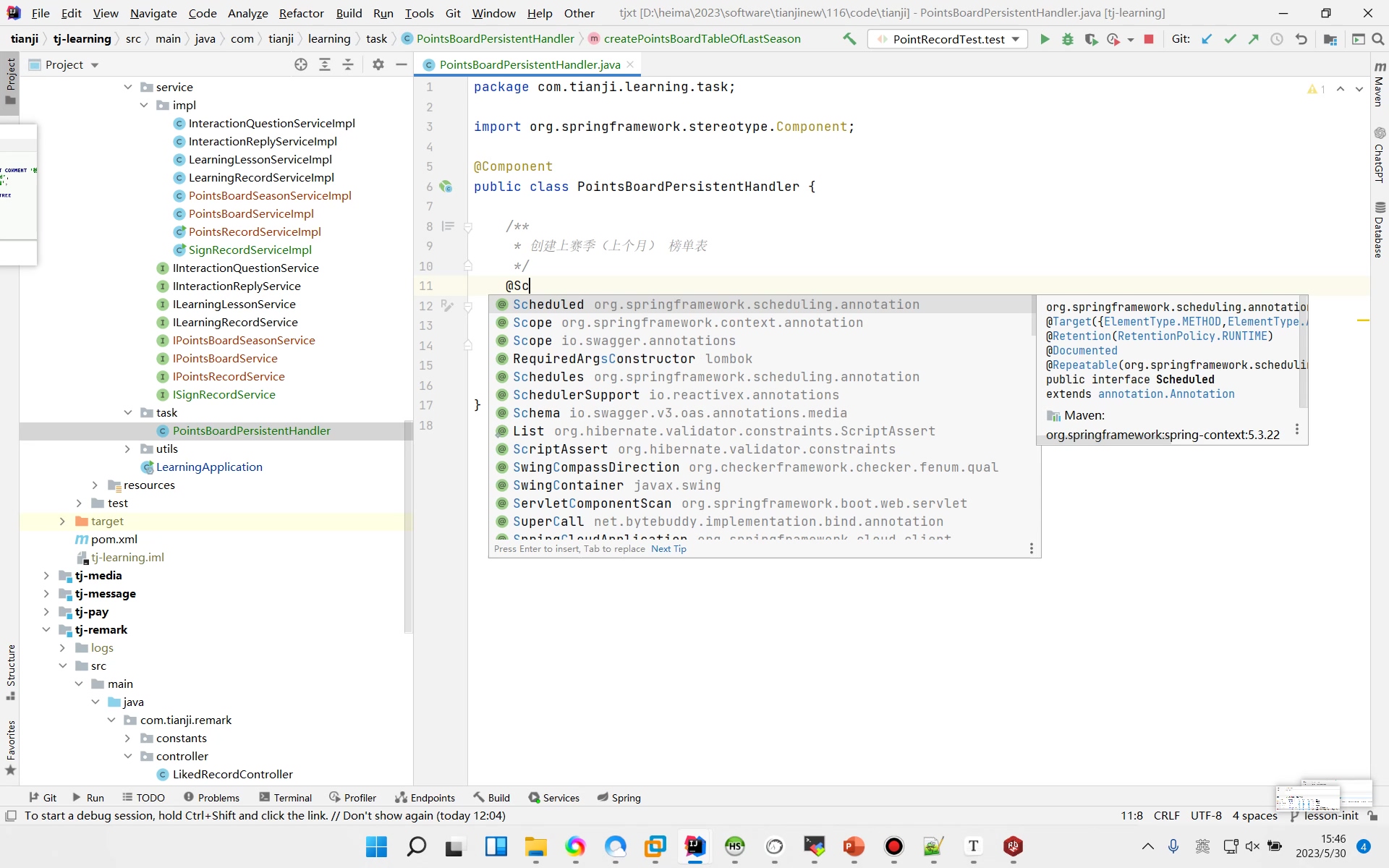Run PointRecordTest with the green play icon
Screen dimensions: 1389x868
1045,39
